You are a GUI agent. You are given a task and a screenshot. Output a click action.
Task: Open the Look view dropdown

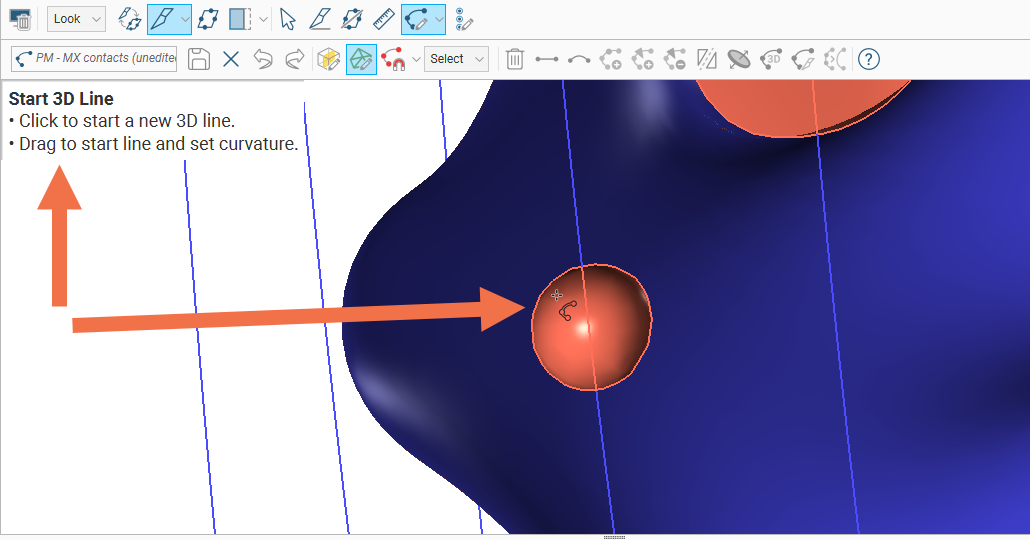[76, 19]
